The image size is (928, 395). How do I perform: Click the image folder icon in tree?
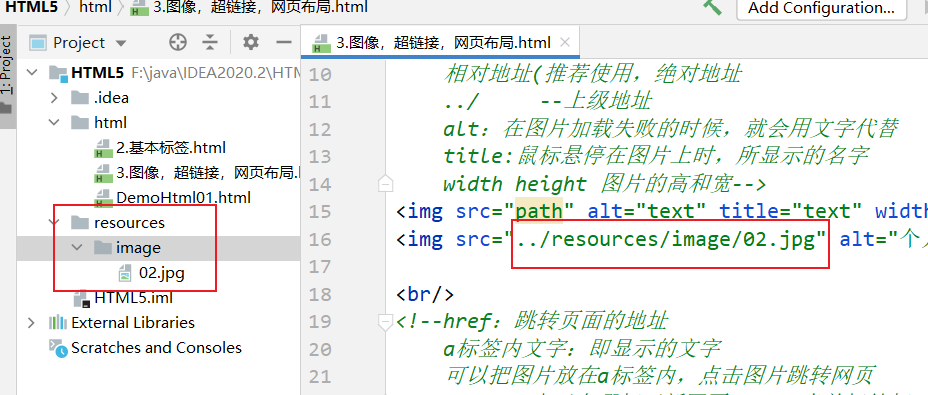tap(102, 248)
